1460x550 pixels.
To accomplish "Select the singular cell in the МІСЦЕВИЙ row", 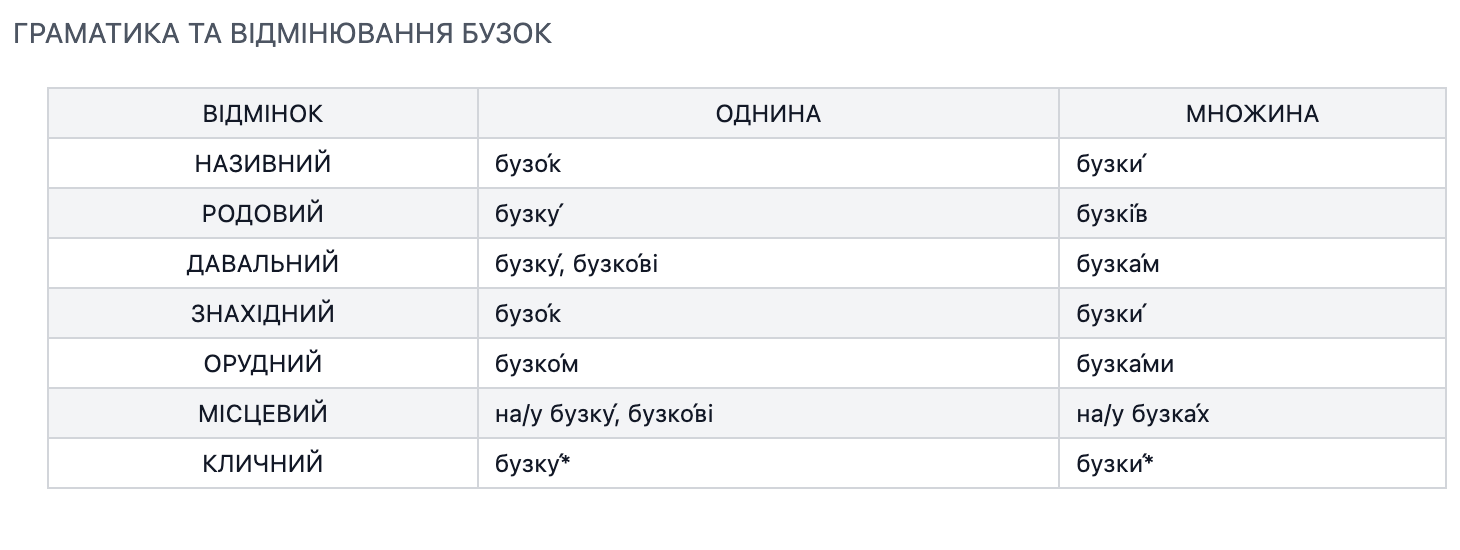I will click(604, 414).
